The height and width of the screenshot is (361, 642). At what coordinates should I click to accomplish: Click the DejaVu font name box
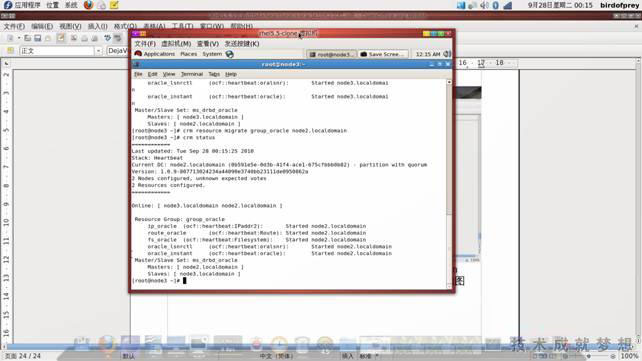click(118, 51)
